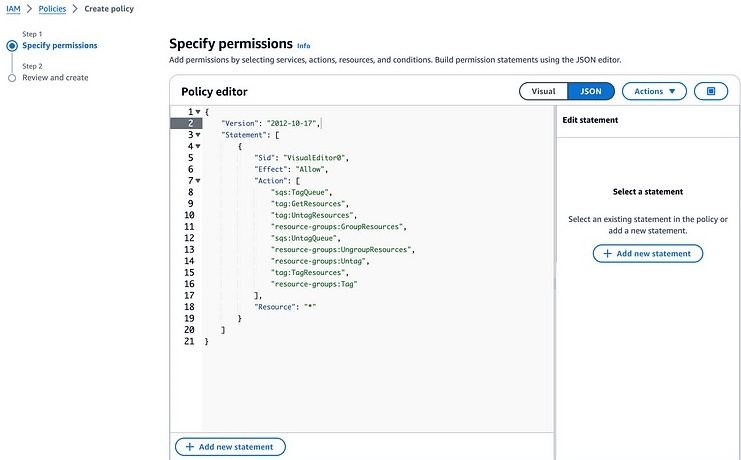Select the Specify permissions step
741x460 pixels.
[60, 45]
